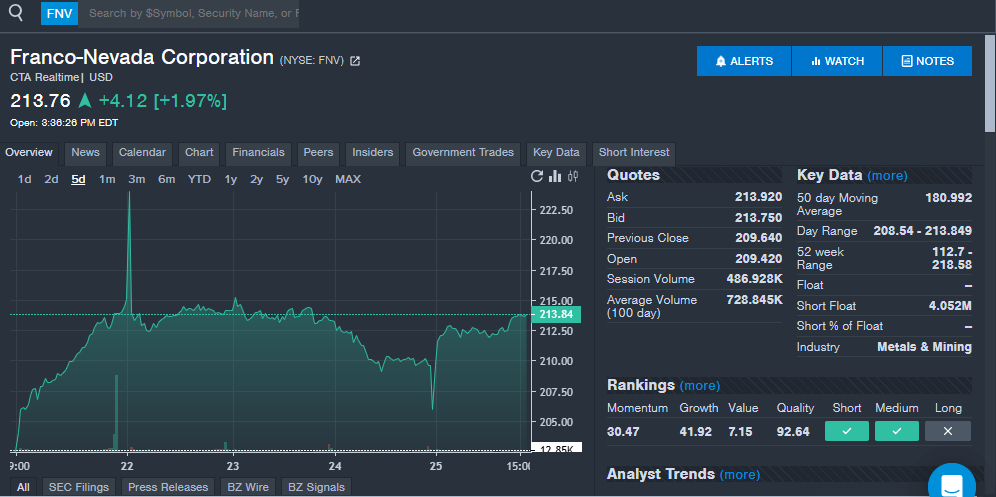Filter news feed by SEC Filings
Viewport: 996px width, 497px height.
click(x=78, y=487)
